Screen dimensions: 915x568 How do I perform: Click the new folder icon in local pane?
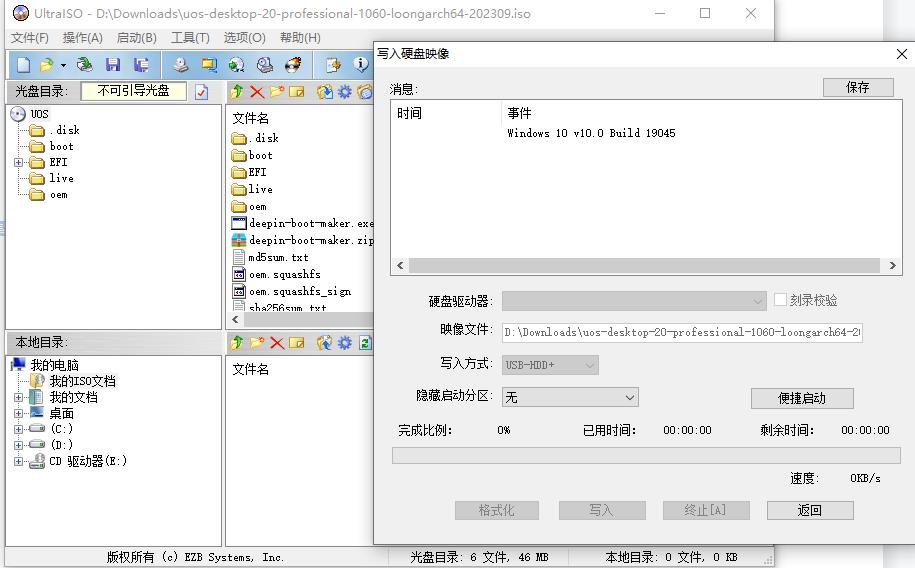point(257,343)
